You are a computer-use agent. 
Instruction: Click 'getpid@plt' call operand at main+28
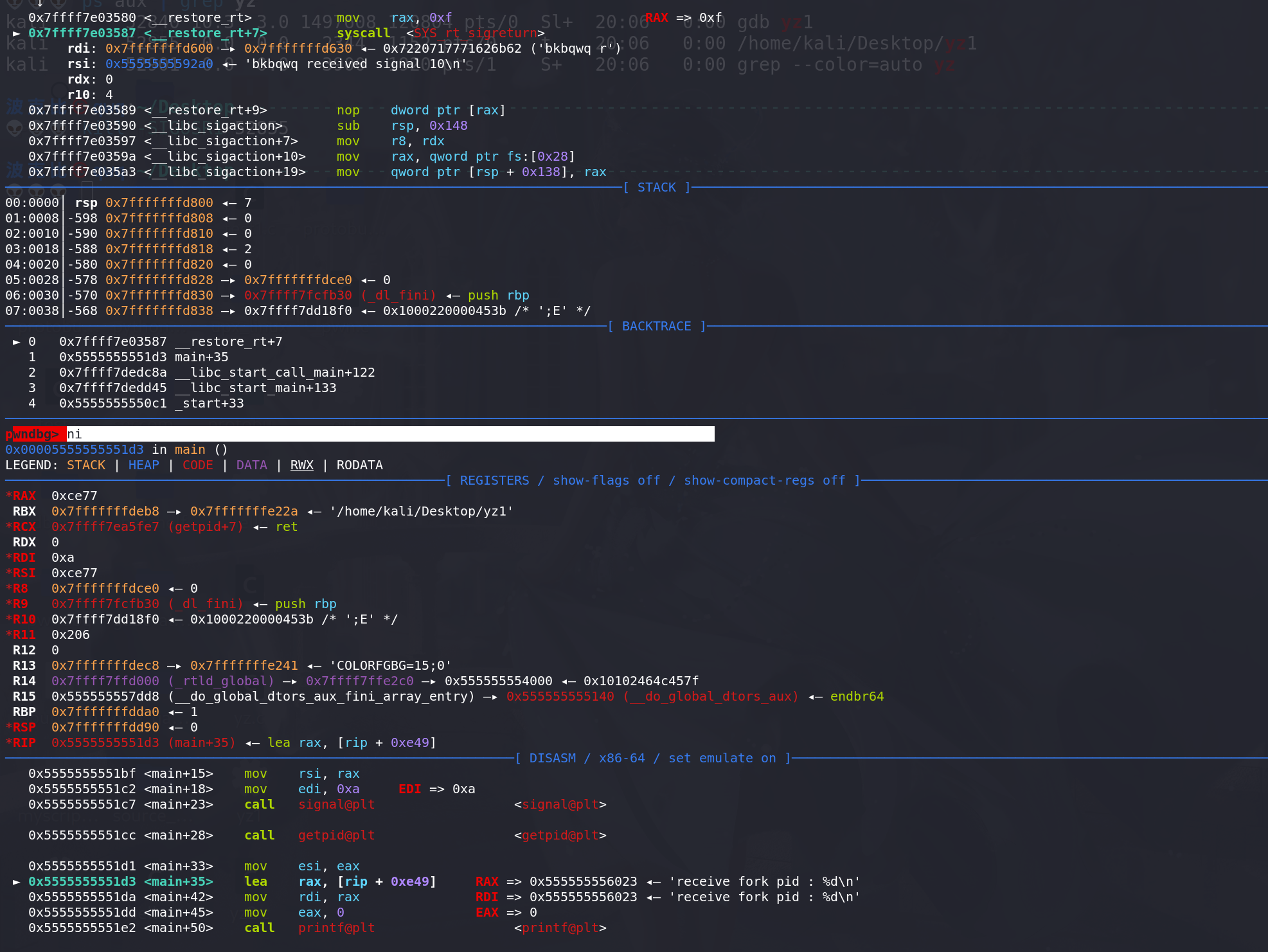(x=337, y=835)
